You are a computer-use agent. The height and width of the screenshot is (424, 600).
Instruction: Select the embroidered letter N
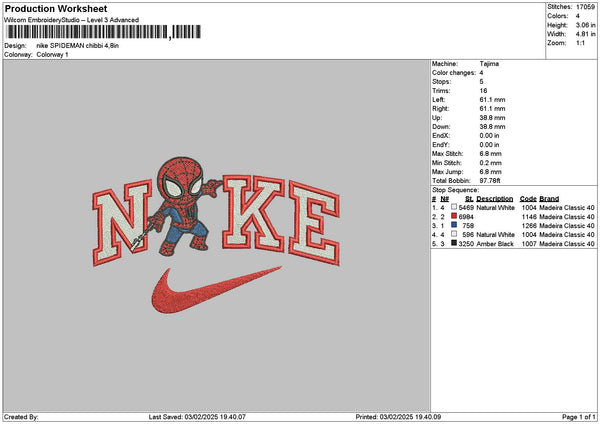coord(122,223)
